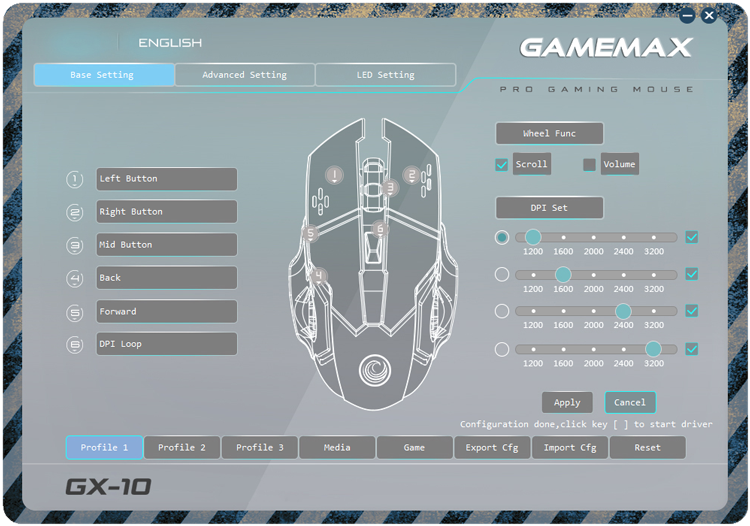The width and height of the screenshot is (750, 526).
Task: Click marker 4 on the mouse side
Action: click(x=319, y=275)
